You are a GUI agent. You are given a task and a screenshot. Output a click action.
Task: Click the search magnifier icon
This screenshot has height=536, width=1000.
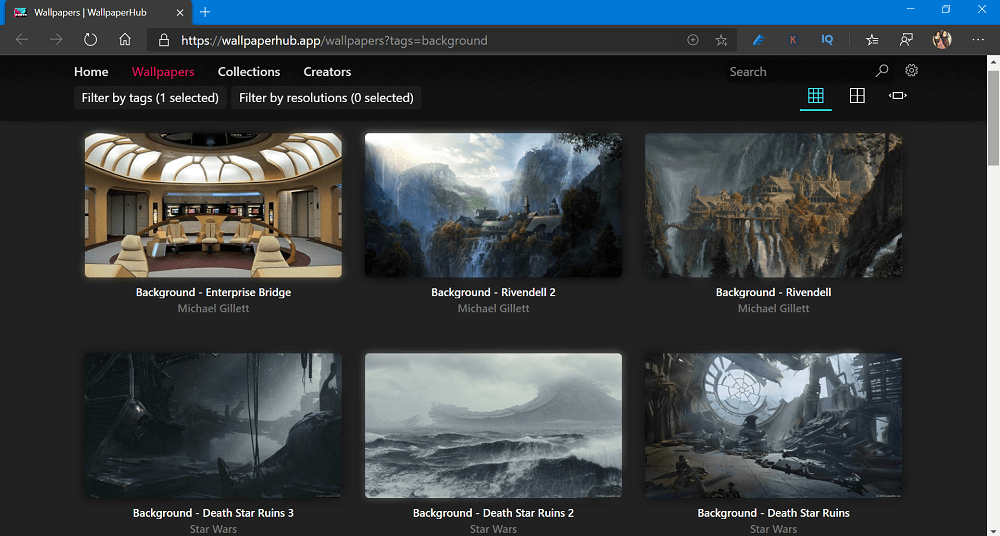click(x=882, y=71)
